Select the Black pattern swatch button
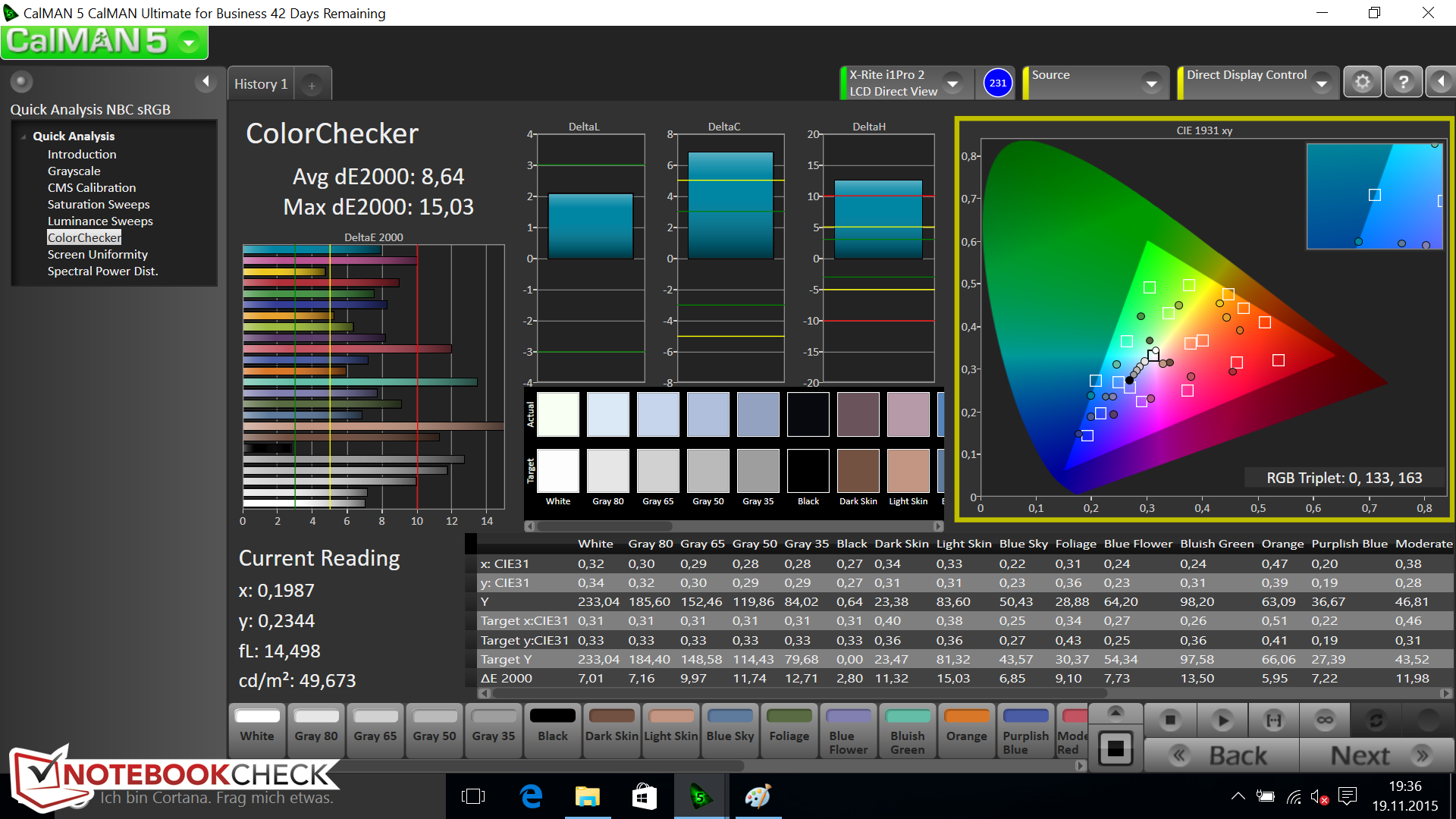 553,730
